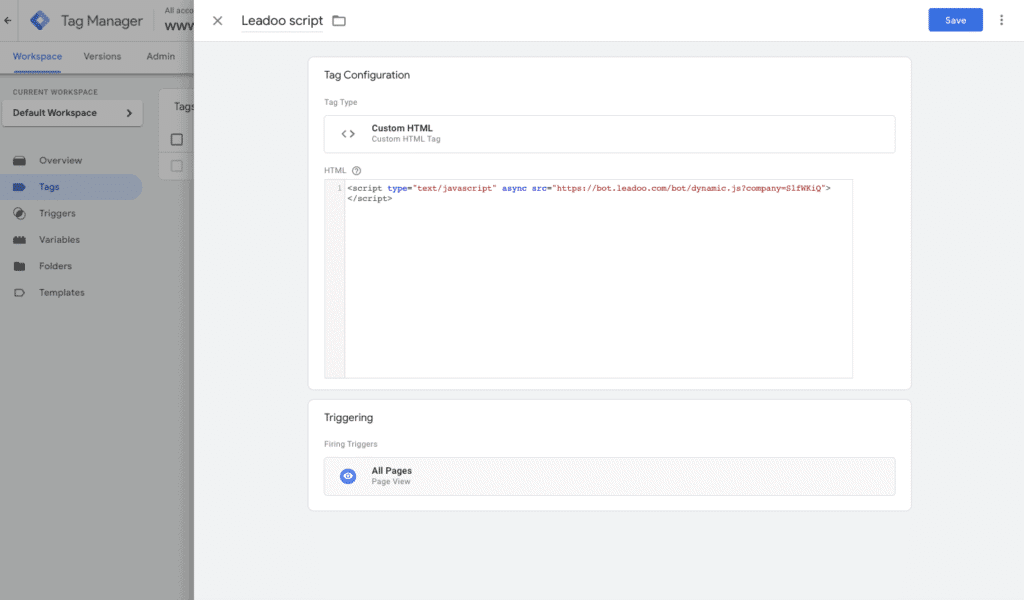Click the back arrow beside Tag Manager

click(8, 20)
